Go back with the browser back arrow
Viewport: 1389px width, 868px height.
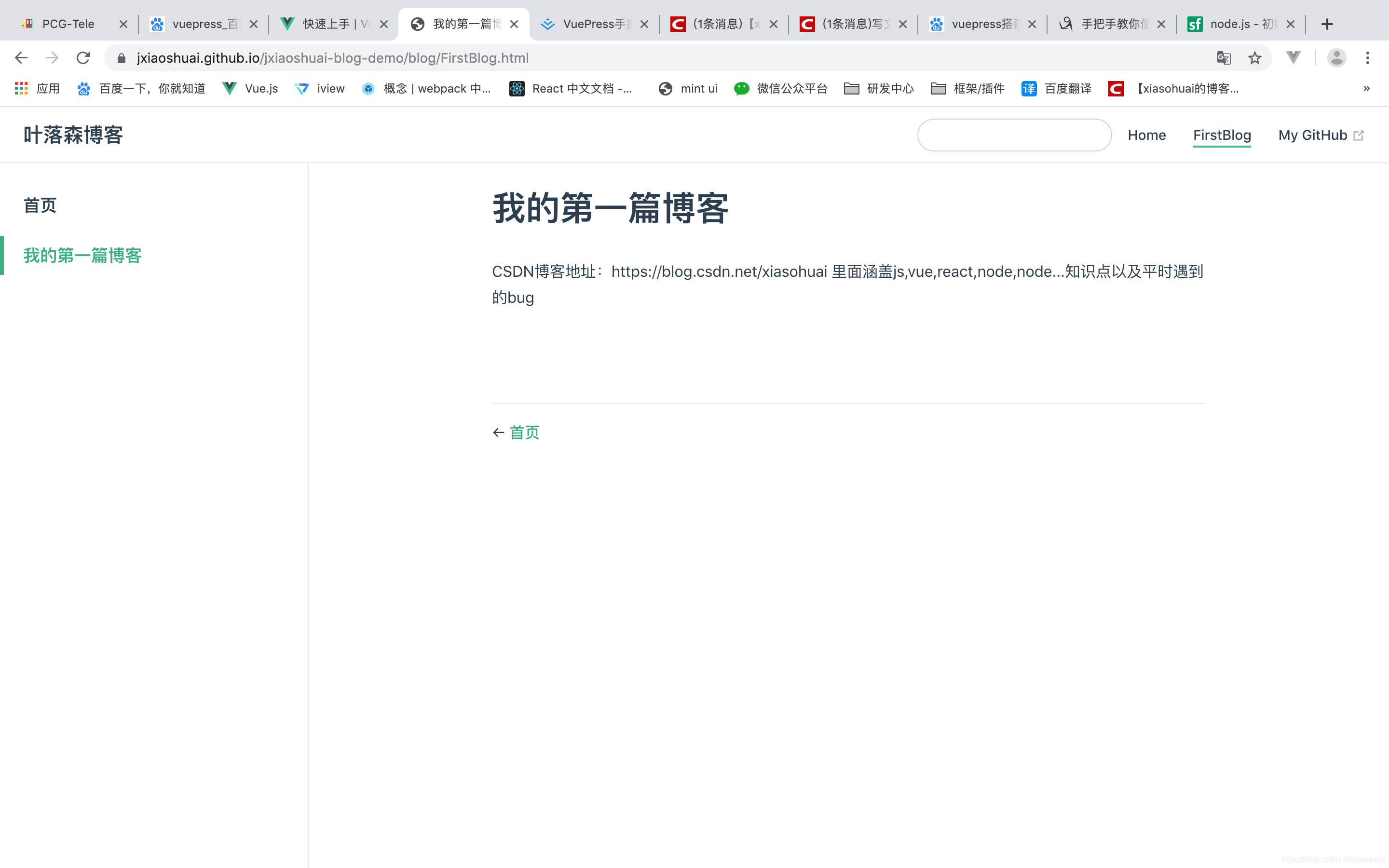coord(21,58)
